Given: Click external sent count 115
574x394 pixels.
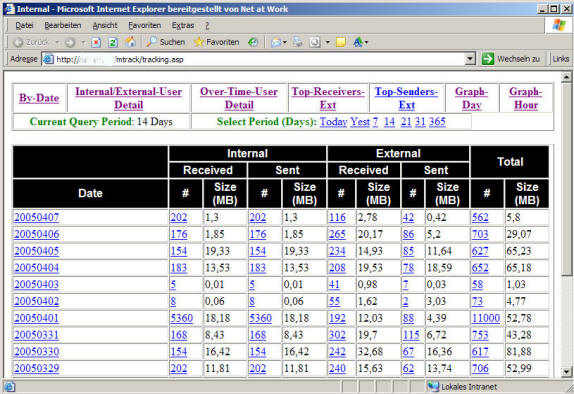Looking at the screenshot, I should coord(411,335).
